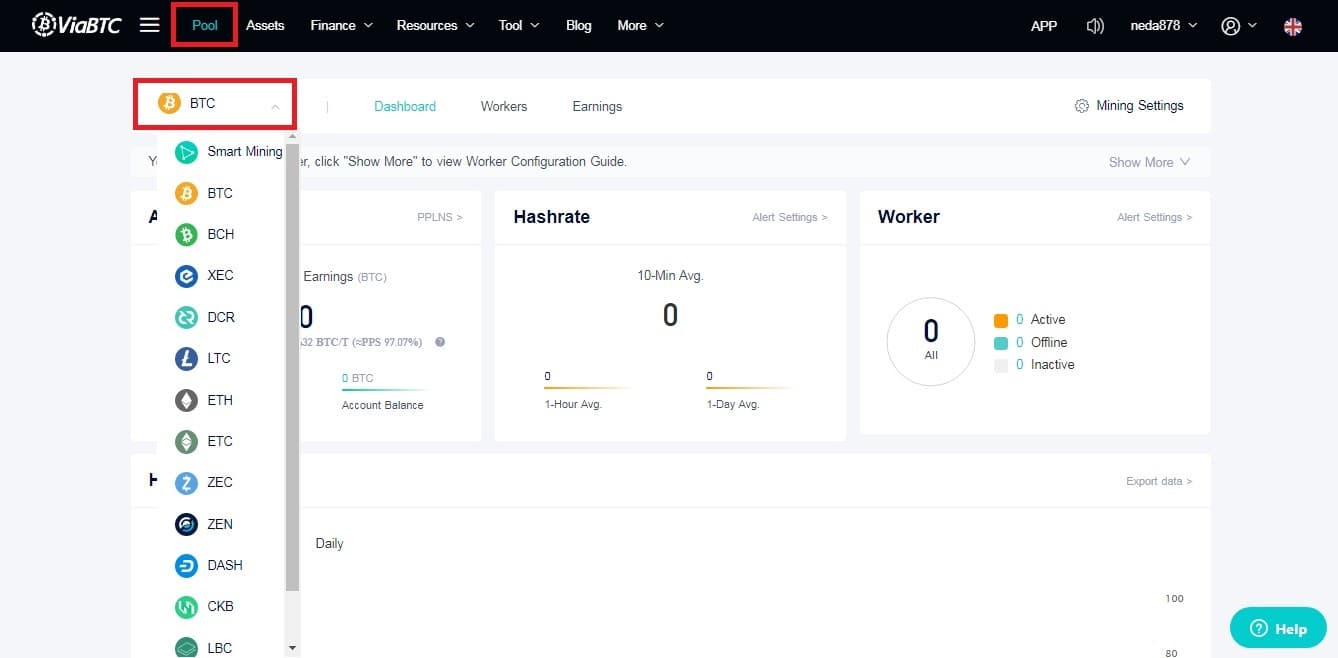Open the APP download link
Screen dimensions: 1338x658
pyautogui.click(x=1044, y=26)
